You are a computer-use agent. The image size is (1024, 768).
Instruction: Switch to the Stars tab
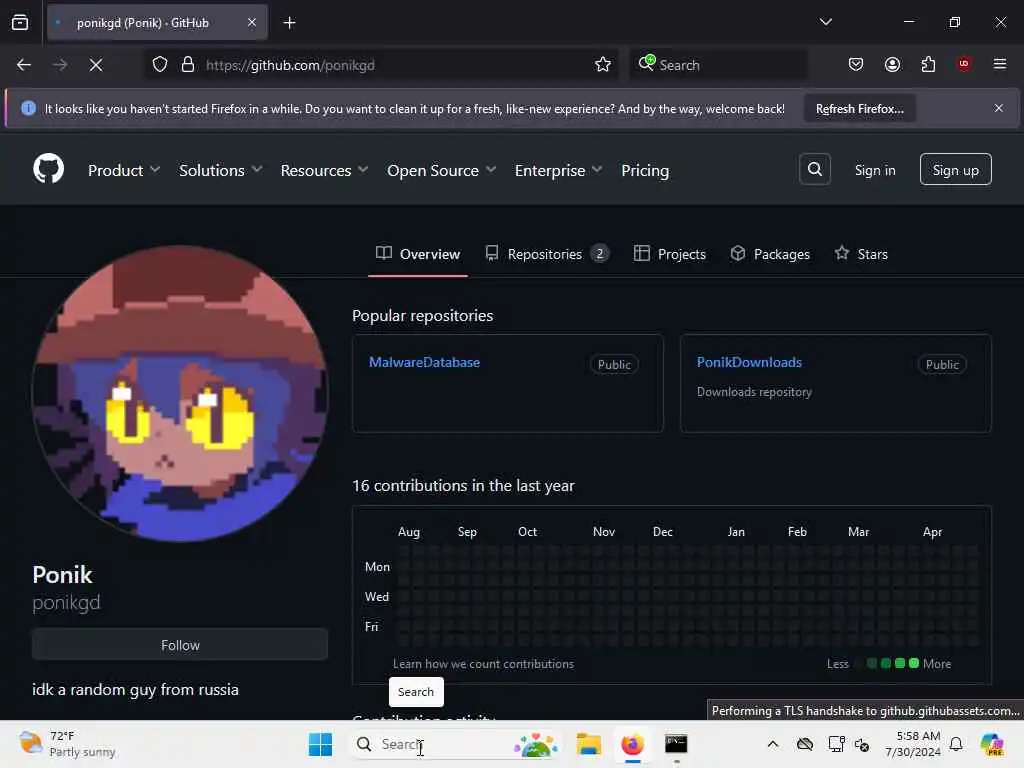[861, 254]
